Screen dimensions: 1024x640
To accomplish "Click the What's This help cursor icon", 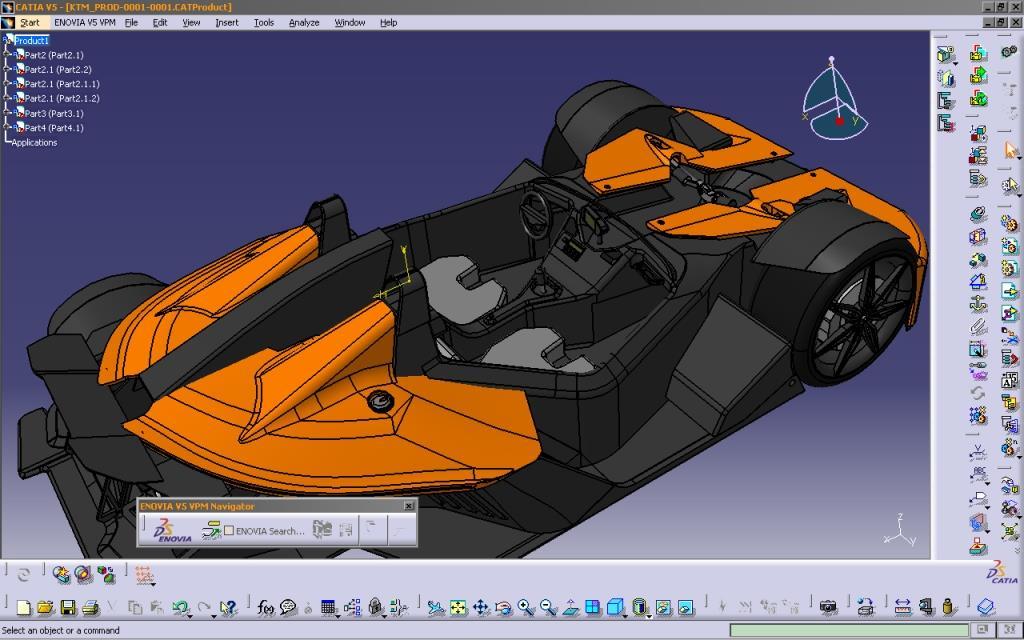I will pyautogui.click(x=227, y=608).
